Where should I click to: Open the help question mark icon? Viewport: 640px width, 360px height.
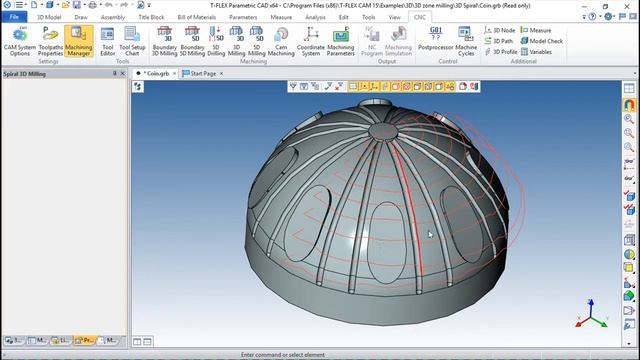click(x=592, y=17)
